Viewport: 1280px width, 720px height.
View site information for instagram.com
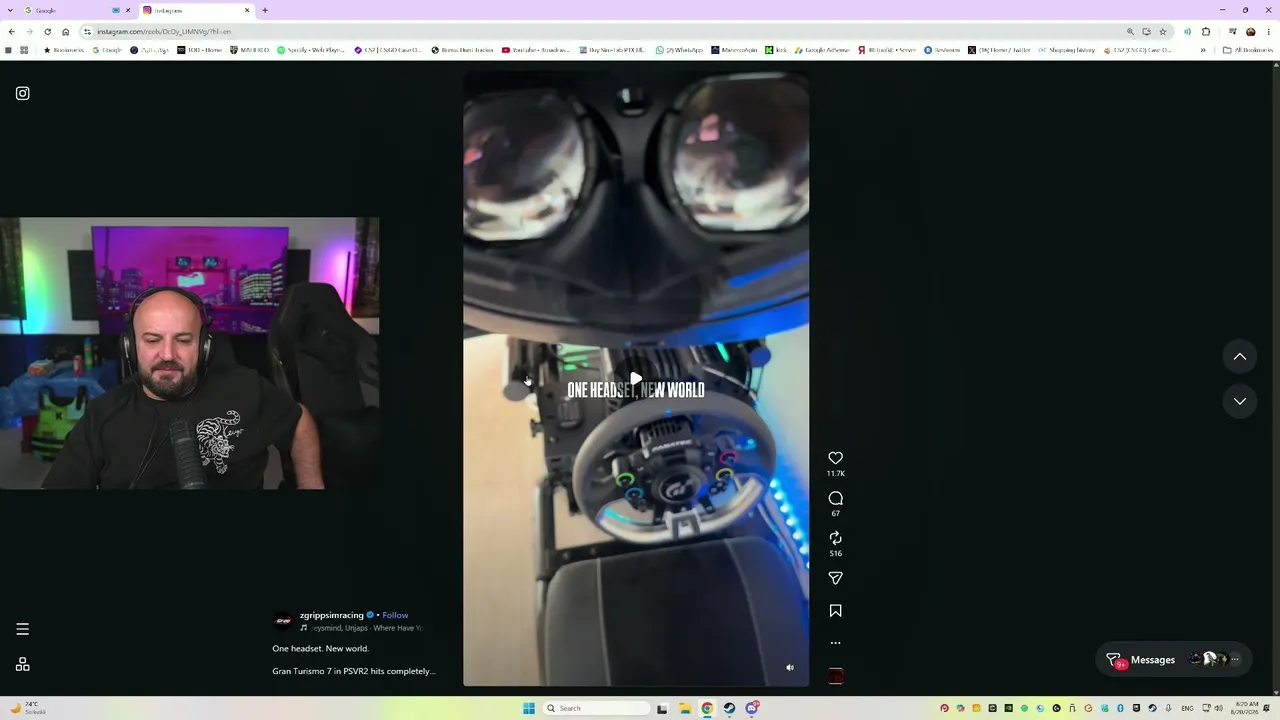pyautogui.click(x=87, y=32)
